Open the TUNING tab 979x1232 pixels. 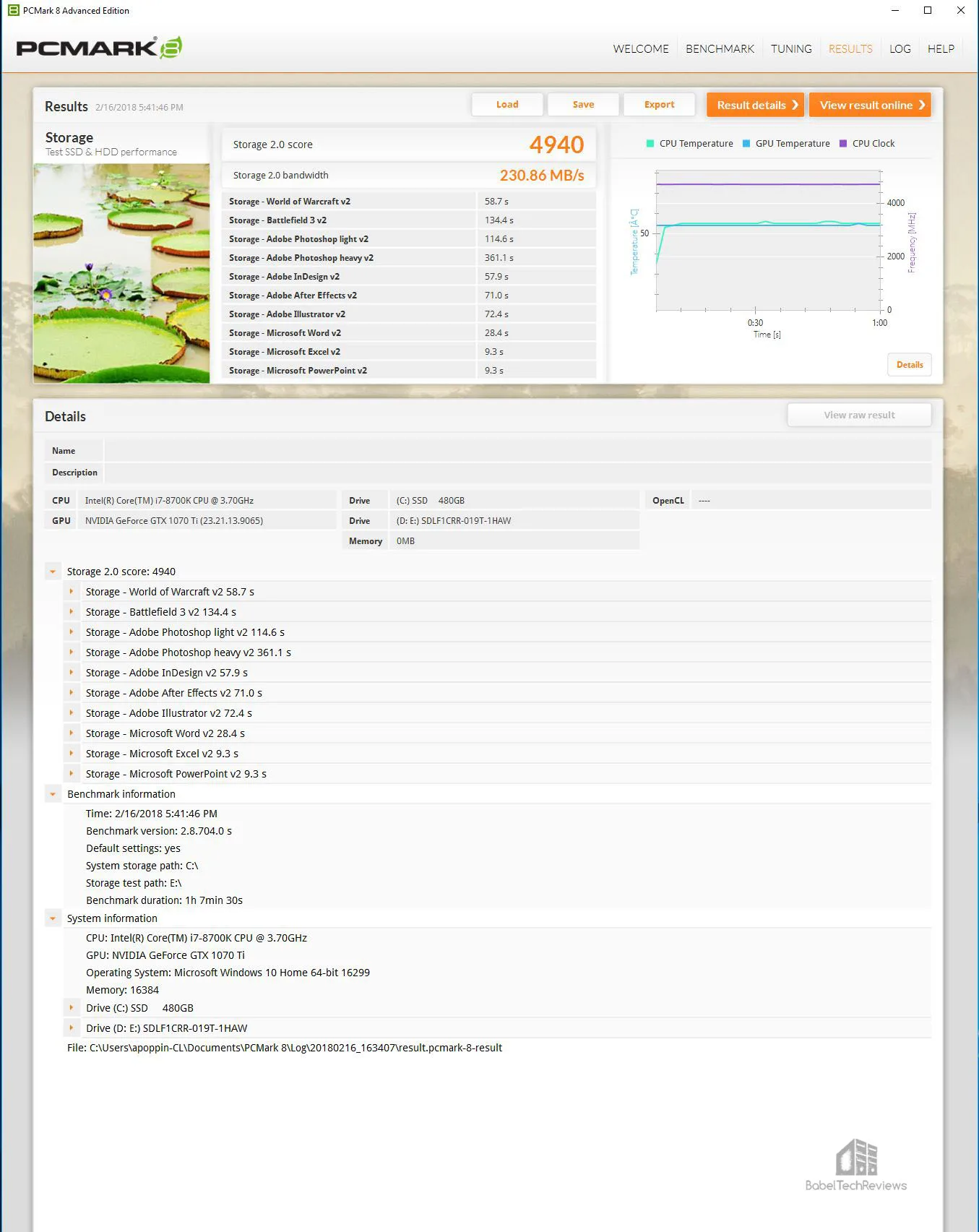point(791,48)
